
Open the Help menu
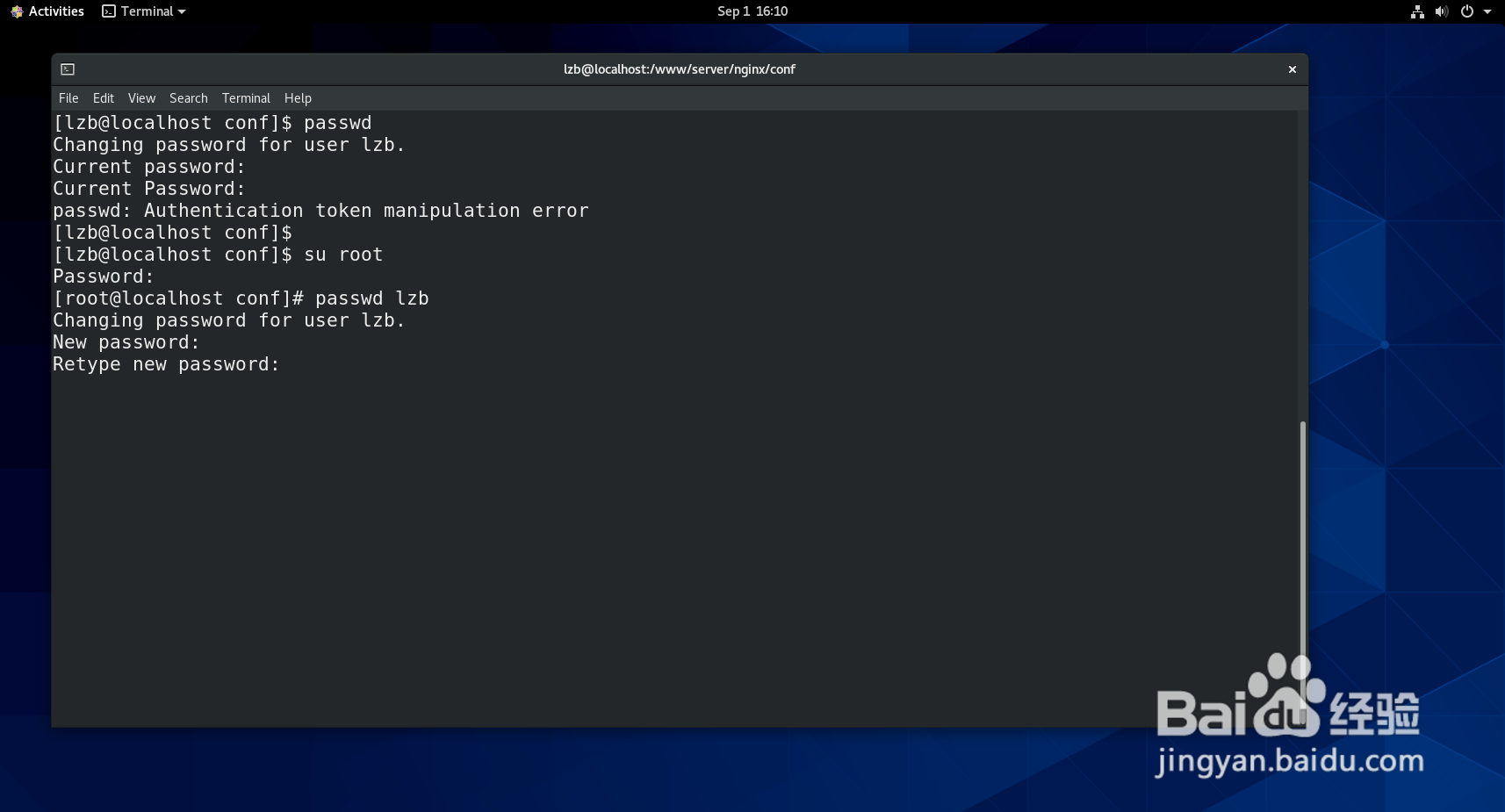point(298,98)
